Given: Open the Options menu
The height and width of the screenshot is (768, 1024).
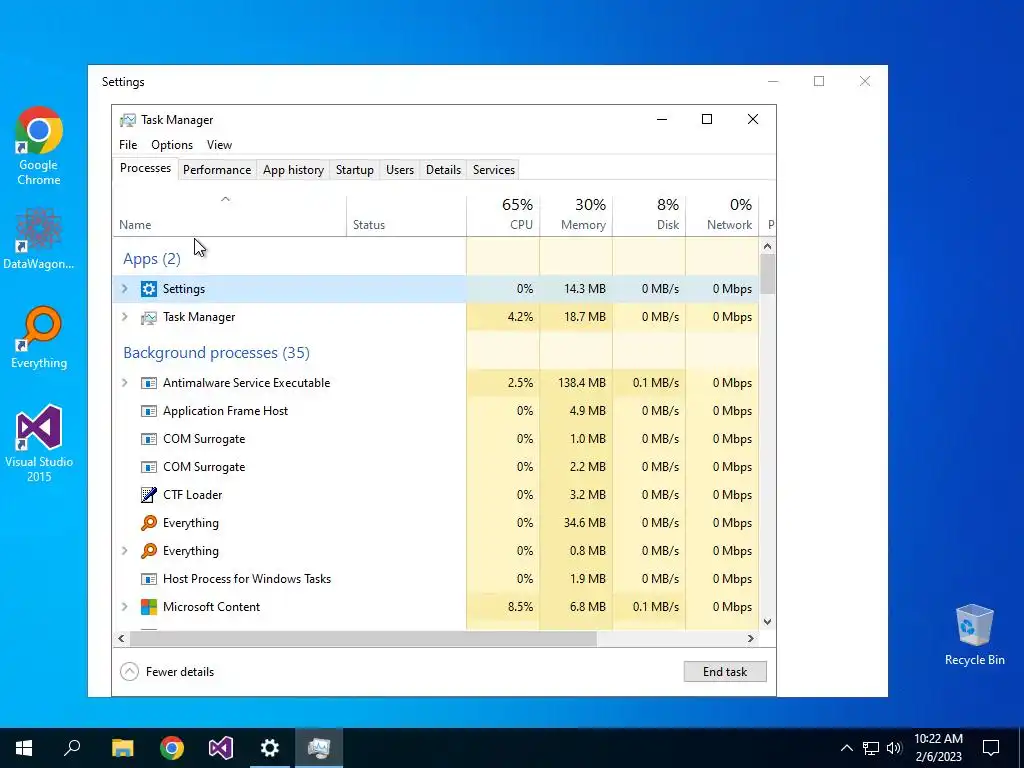Looking at the screenshot, I should 172,145.
